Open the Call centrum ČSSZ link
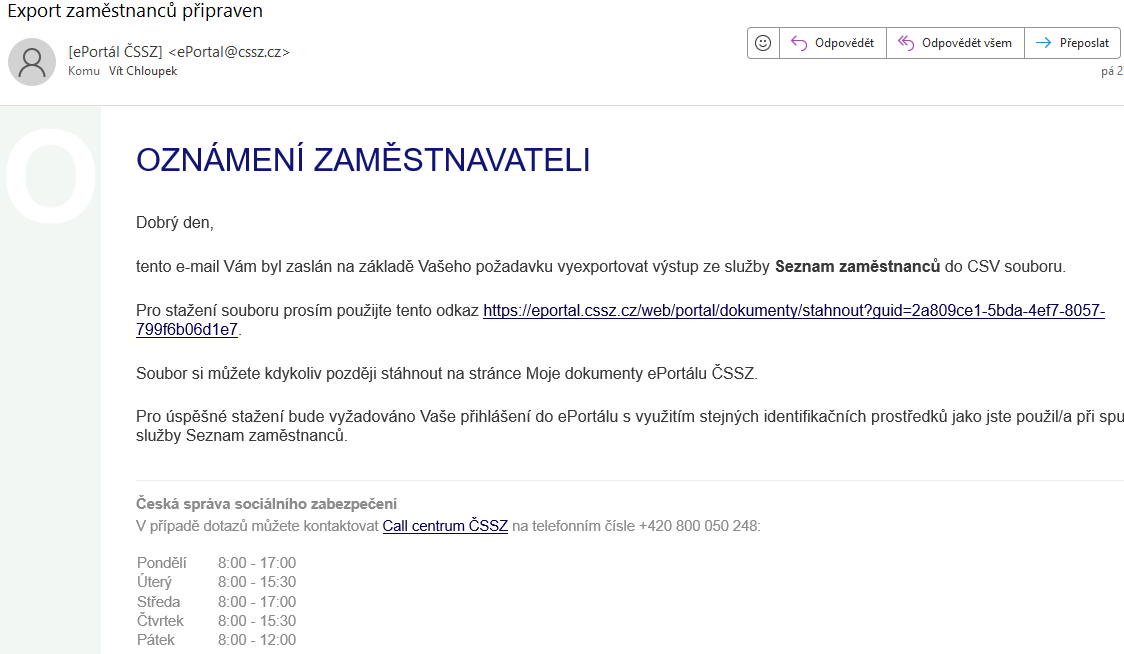Viewport: 1124px width, 654px height. (x=445, y=526)
